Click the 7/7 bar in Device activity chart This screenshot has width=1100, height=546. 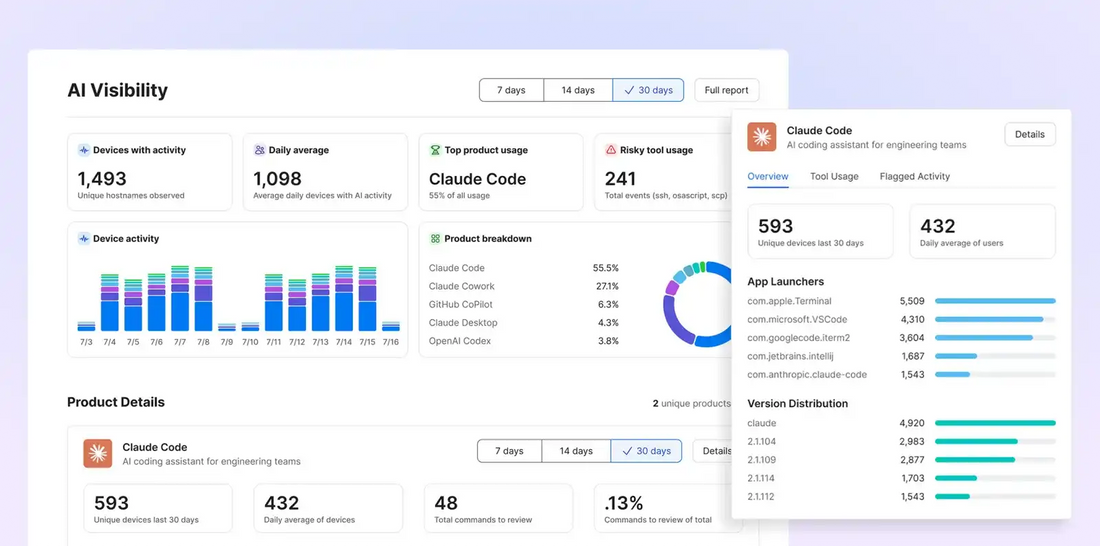(180, 298)
